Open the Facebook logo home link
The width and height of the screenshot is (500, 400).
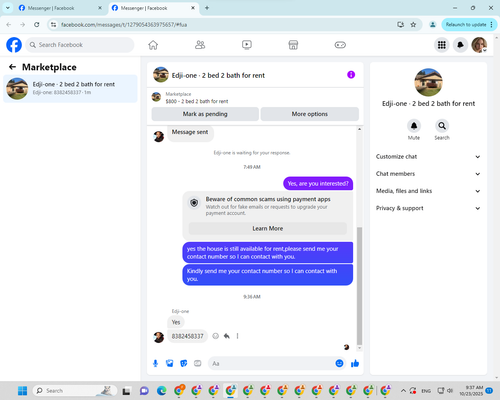click(14, 45)
